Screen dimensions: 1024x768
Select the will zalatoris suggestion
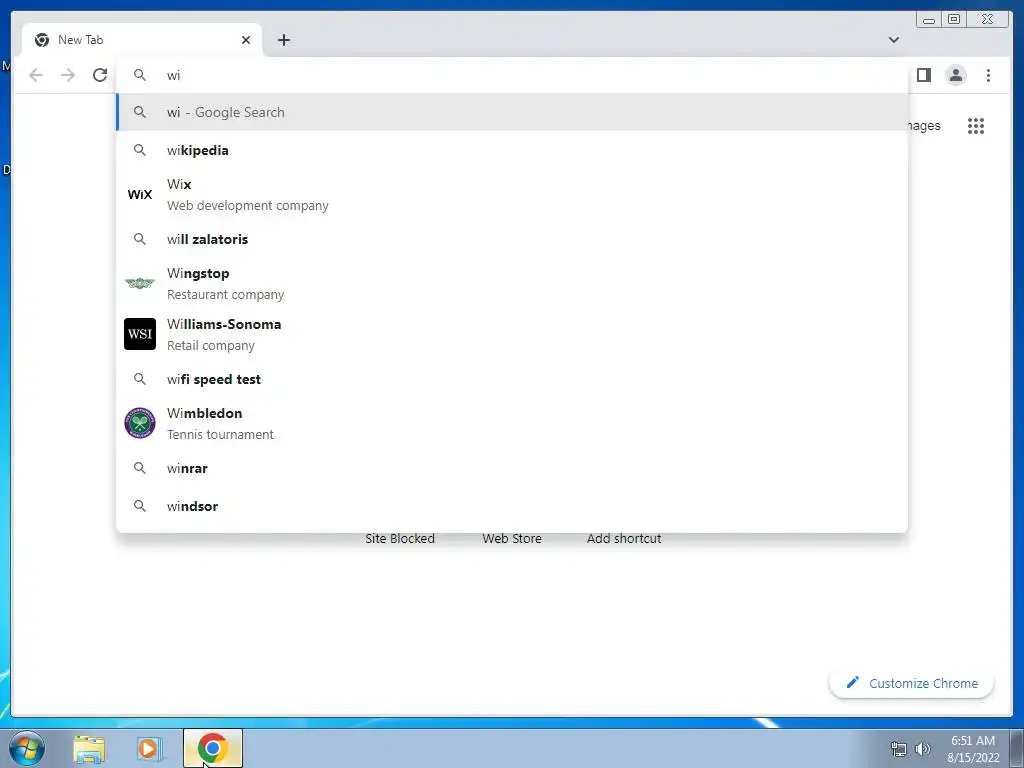point(512,239)
